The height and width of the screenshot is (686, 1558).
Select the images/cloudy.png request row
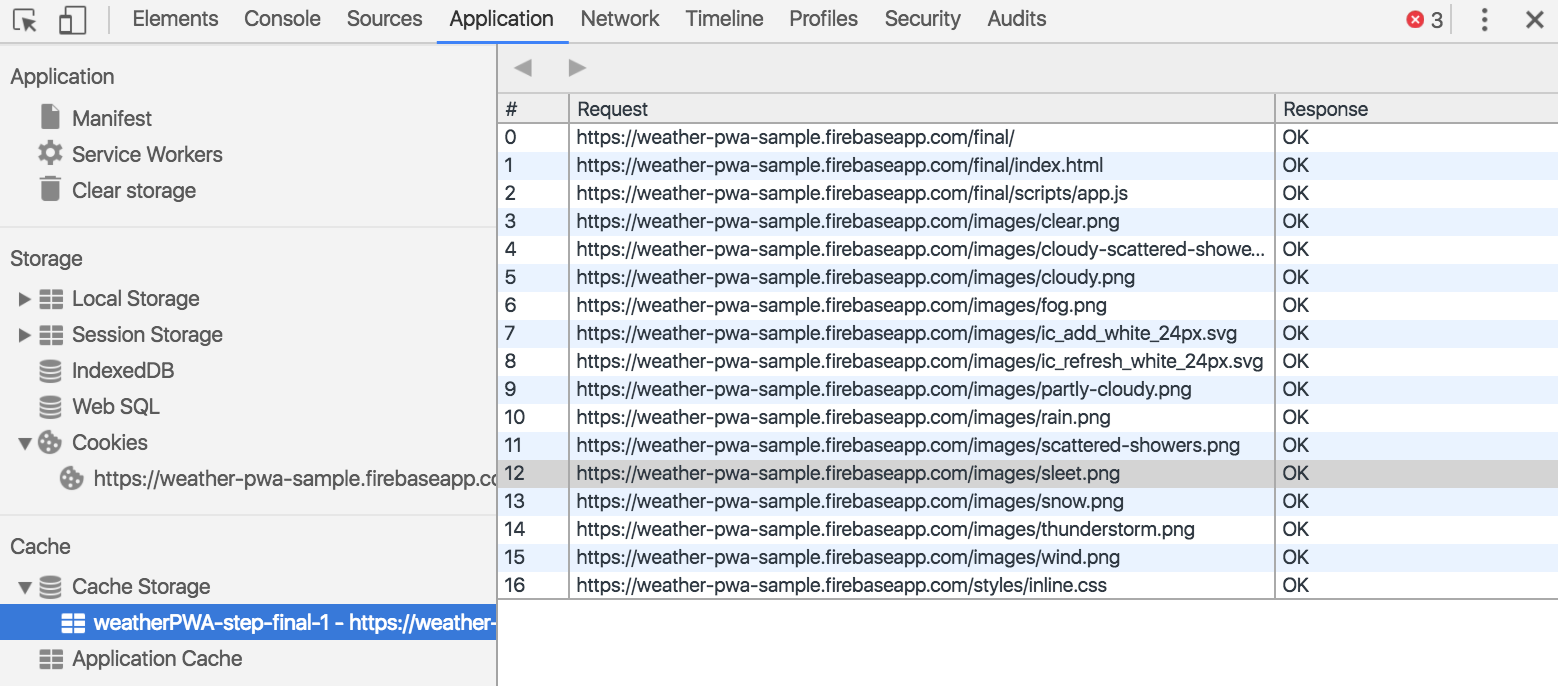point(1028,277)
